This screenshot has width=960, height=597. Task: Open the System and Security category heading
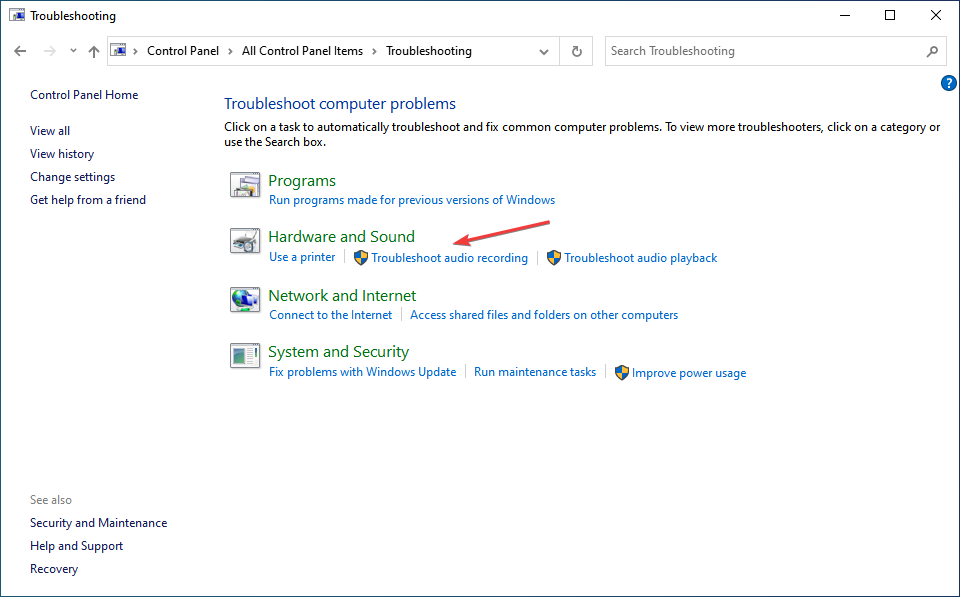(339, 351)
